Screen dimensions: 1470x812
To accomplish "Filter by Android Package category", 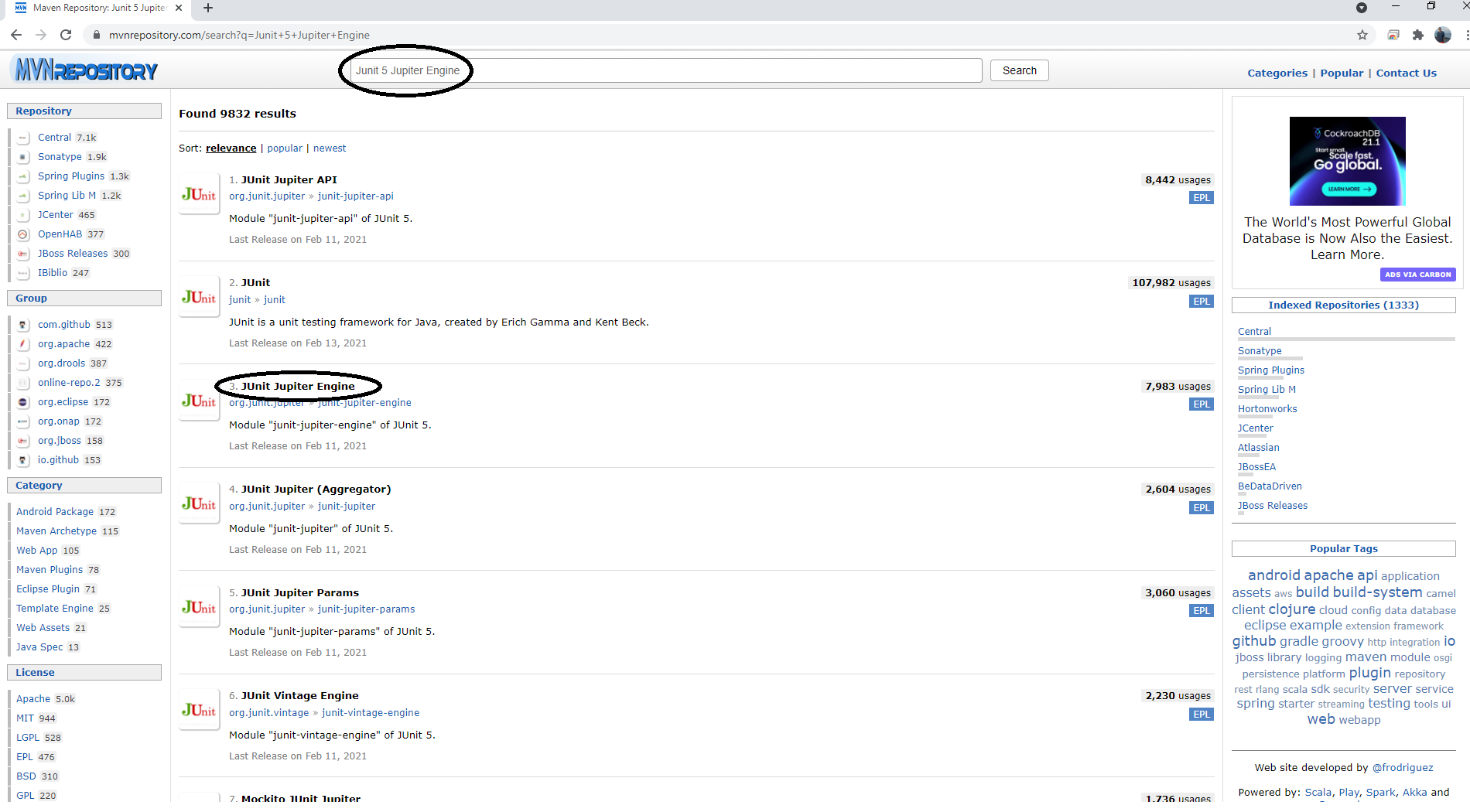I will pyautogui.click(x=55, y=512).
